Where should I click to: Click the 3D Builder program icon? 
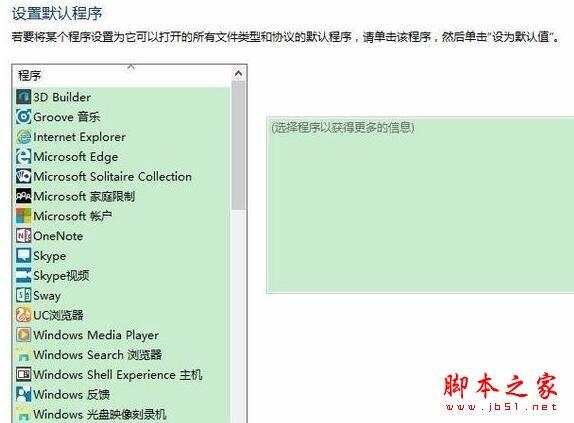[x=23, y=97]
